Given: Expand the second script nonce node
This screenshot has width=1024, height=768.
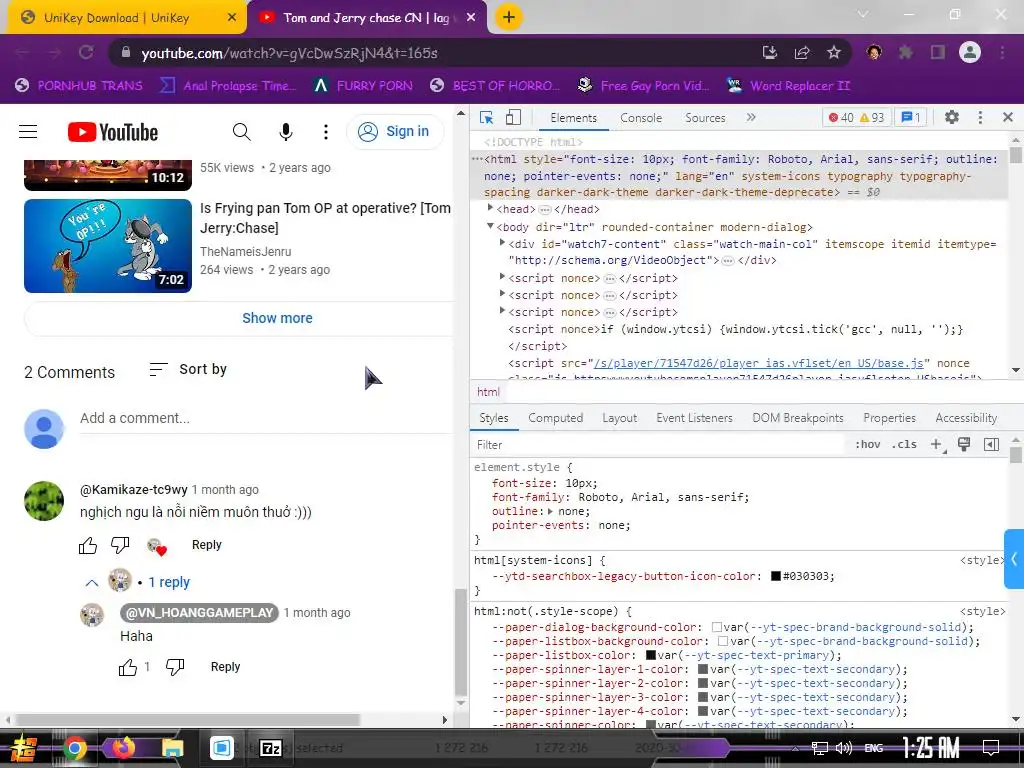Looking at the screenshot, I should point(502,294).
